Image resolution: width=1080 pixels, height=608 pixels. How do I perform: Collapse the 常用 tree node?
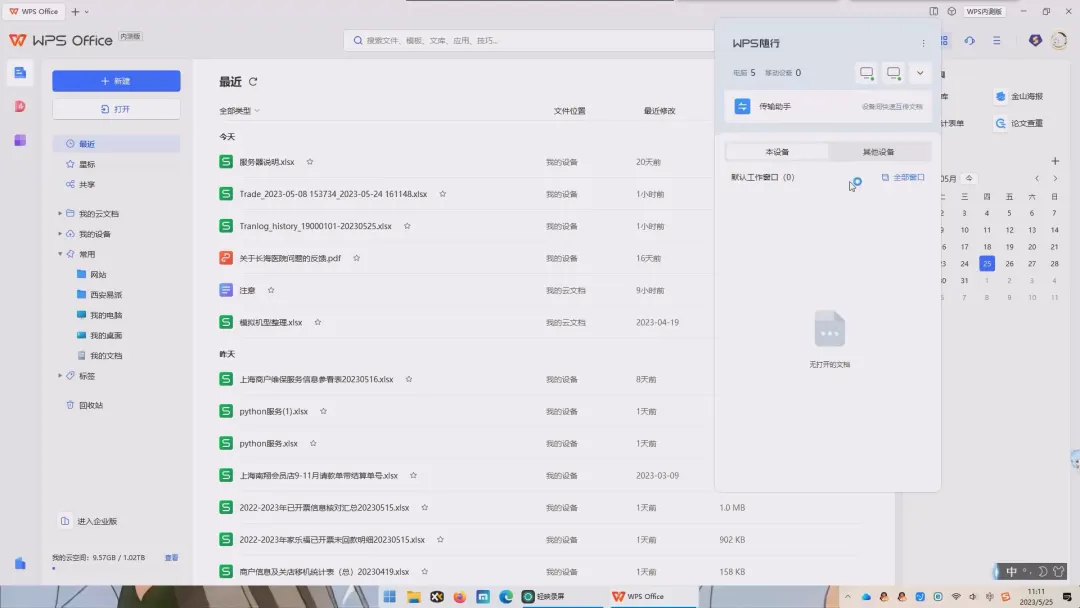pyautogui.click(x=60, y=254)
